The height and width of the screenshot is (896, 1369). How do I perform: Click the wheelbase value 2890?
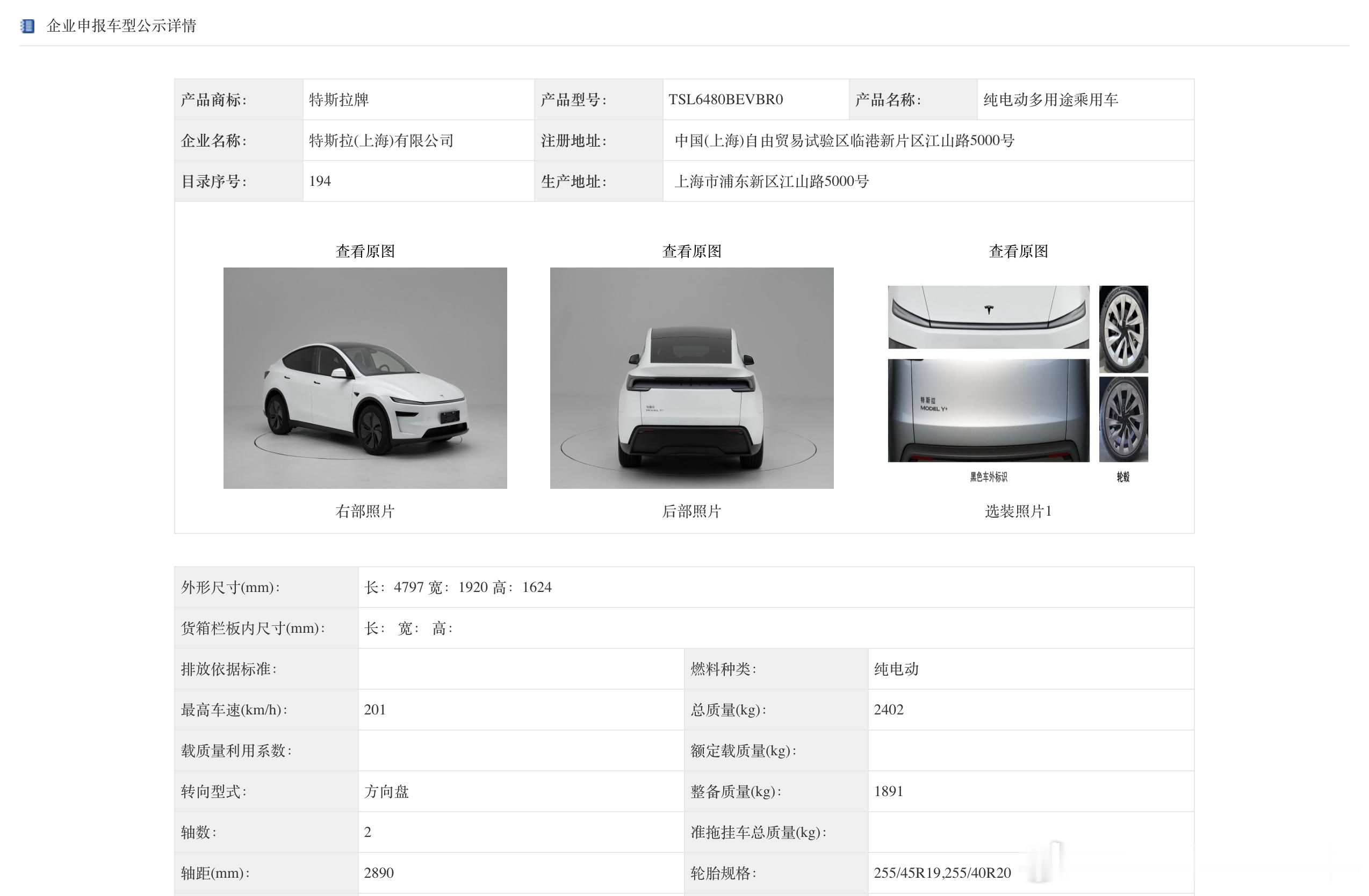378,873
